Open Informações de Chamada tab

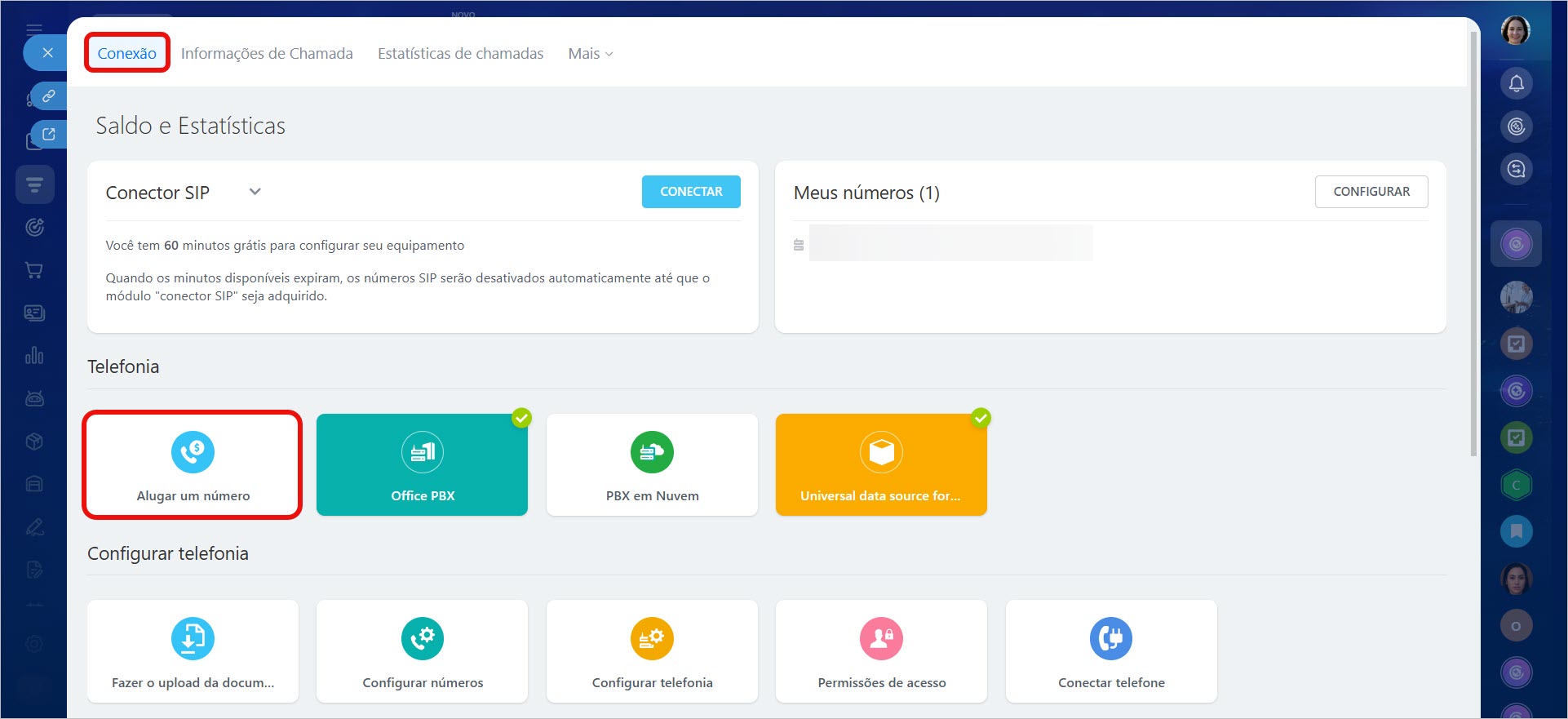[267, 54]
